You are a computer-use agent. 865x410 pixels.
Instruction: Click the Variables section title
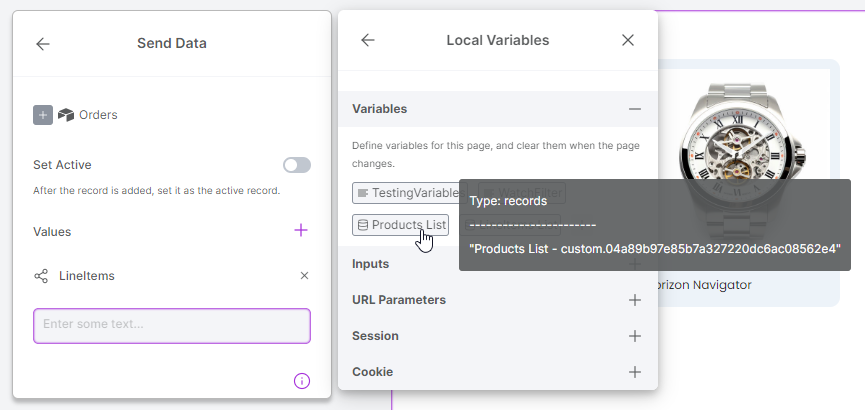click(380, 109)
